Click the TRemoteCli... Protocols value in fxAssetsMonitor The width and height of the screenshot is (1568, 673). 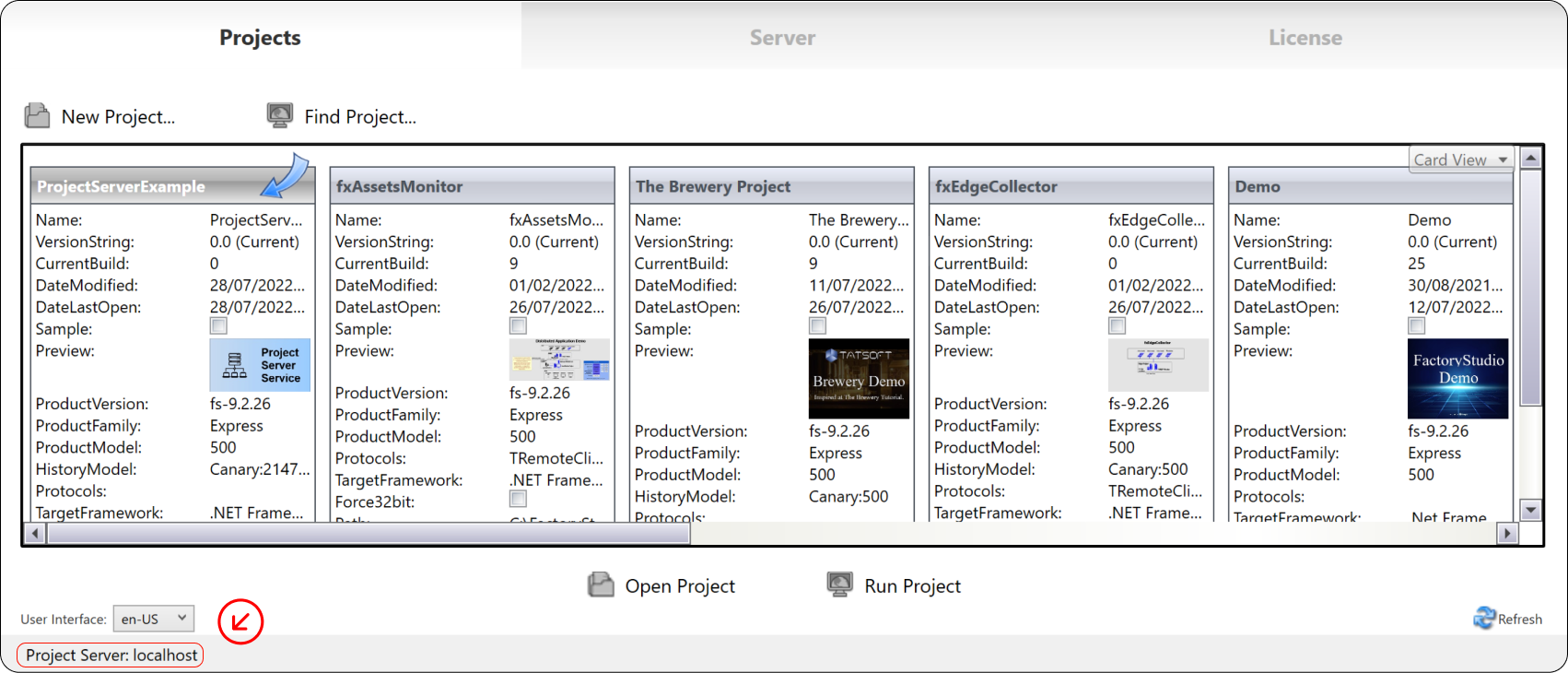[556, 458]
